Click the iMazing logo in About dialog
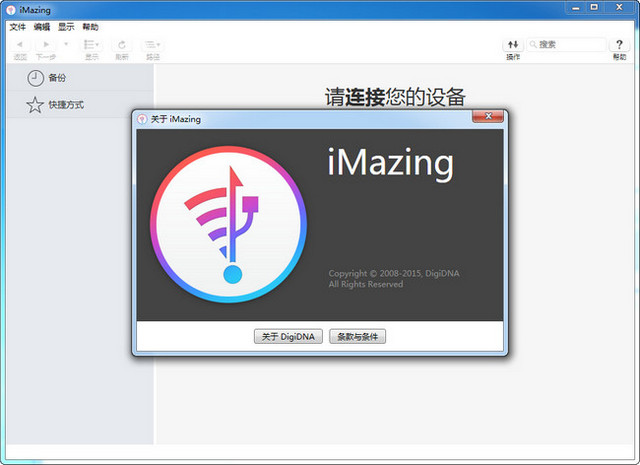 point(229,225)
